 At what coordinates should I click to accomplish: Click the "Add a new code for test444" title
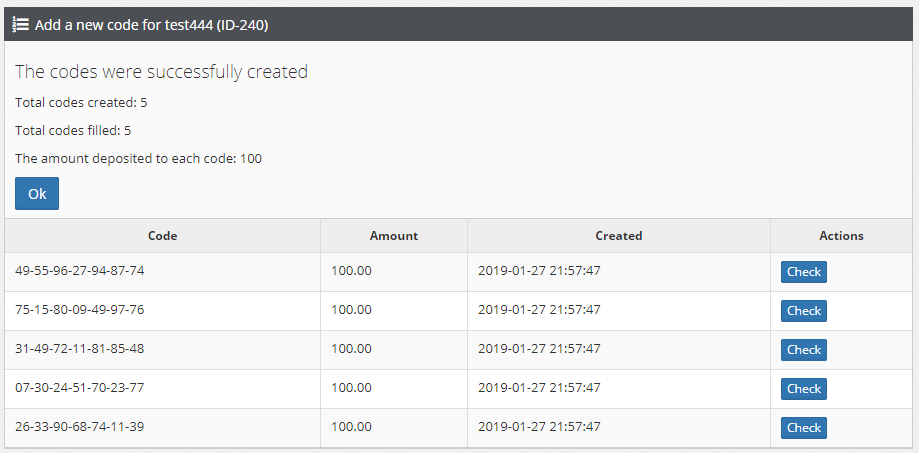[x=151, y=25]
